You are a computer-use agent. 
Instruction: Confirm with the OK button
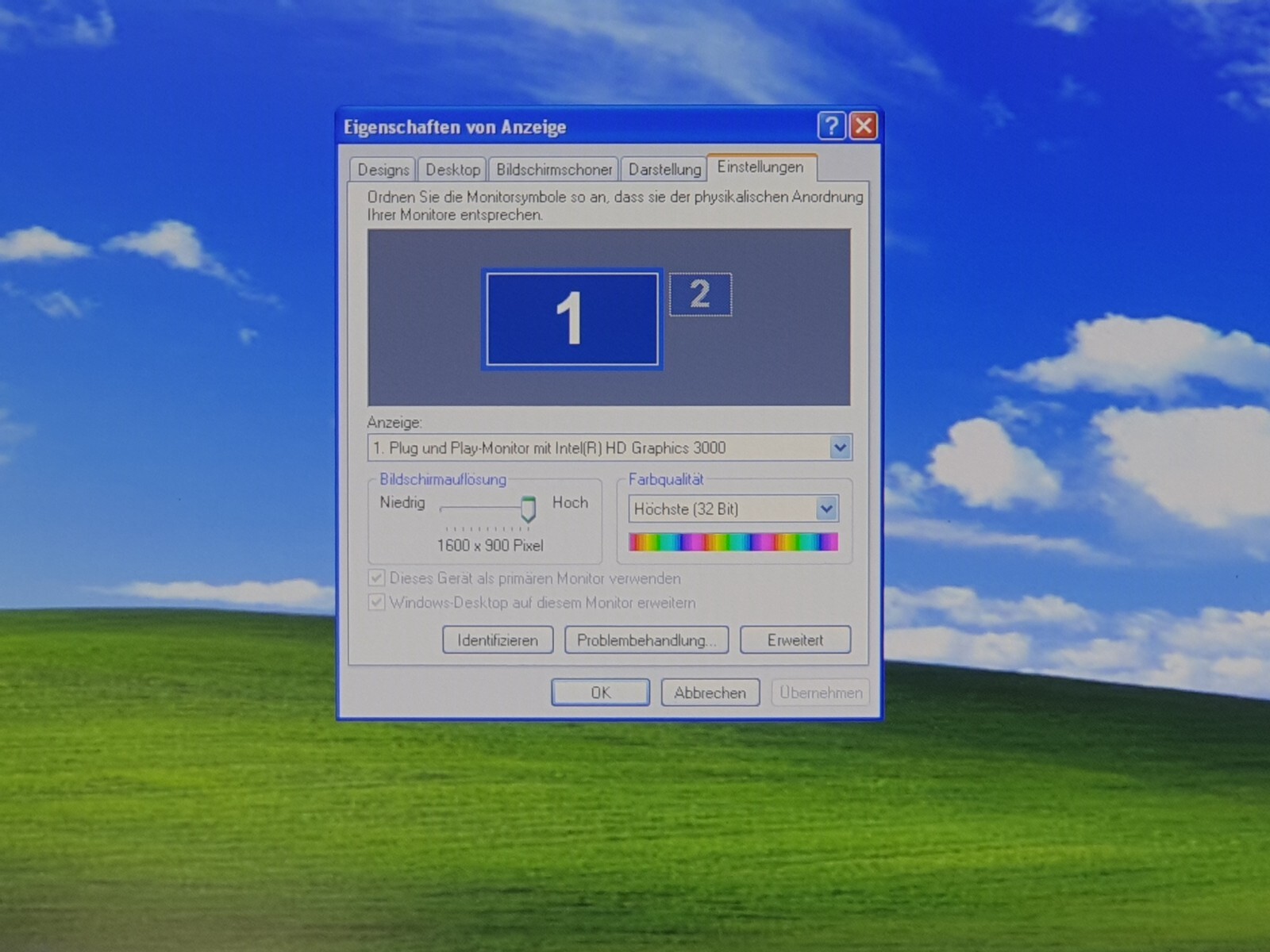click(601, 693)
